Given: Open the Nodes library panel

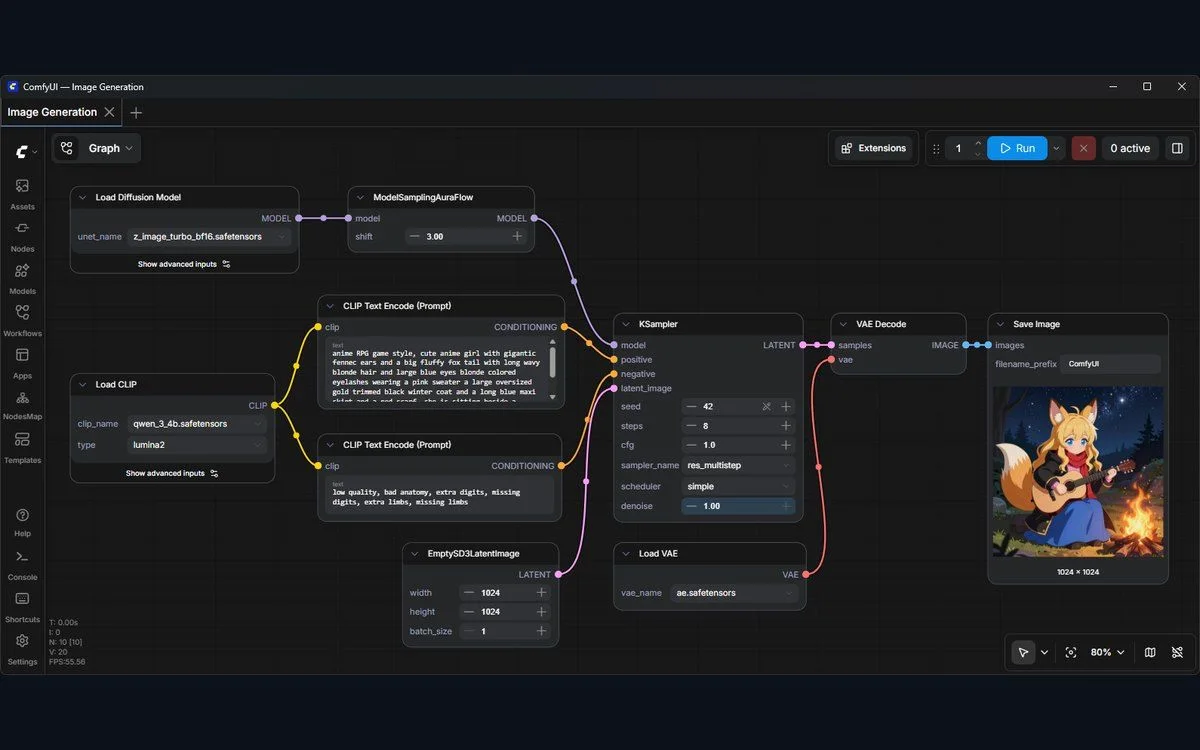Looking at the screenshot, I should (22, 235).
